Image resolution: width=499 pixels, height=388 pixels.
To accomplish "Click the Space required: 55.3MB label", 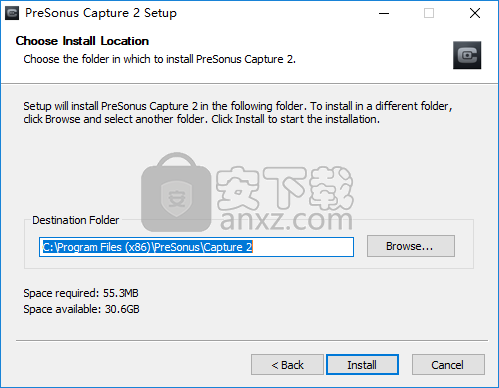I will point(81,293).
